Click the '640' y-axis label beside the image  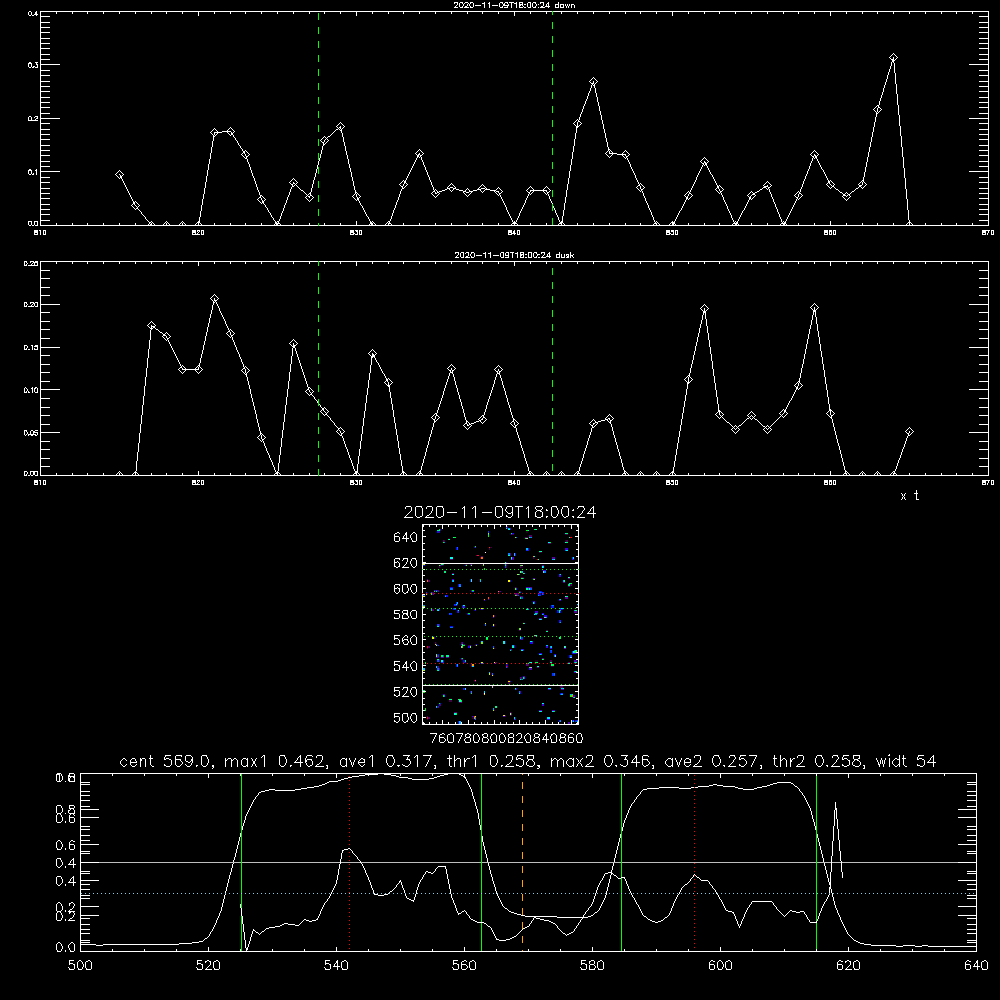point(405,538)
